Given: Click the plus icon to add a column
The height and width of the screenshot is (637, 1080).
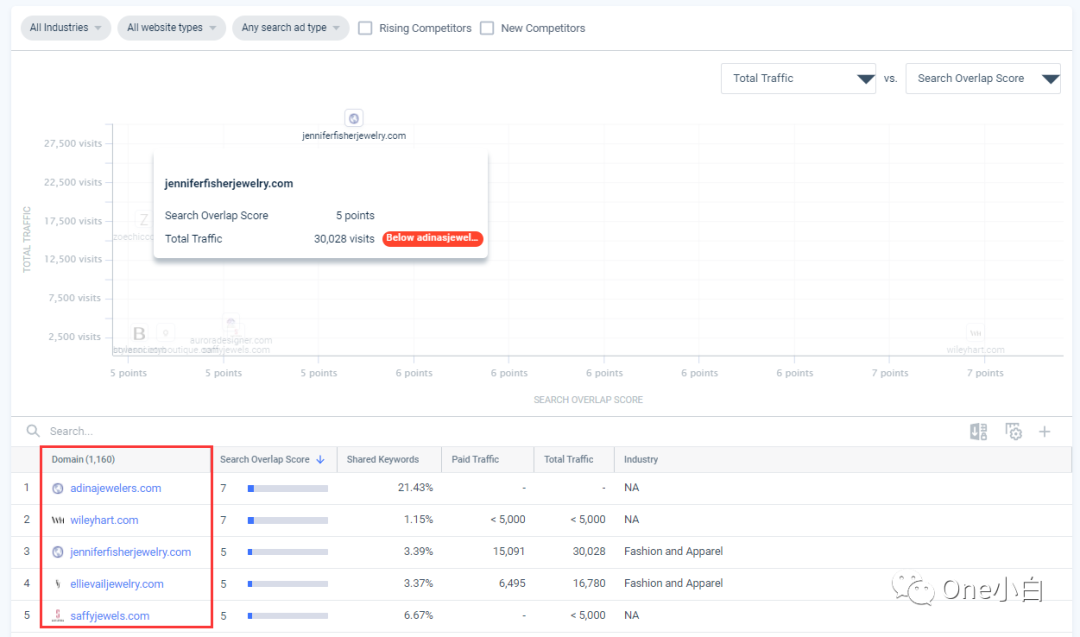Looking at the screenshot, I should click(1044, 431).
